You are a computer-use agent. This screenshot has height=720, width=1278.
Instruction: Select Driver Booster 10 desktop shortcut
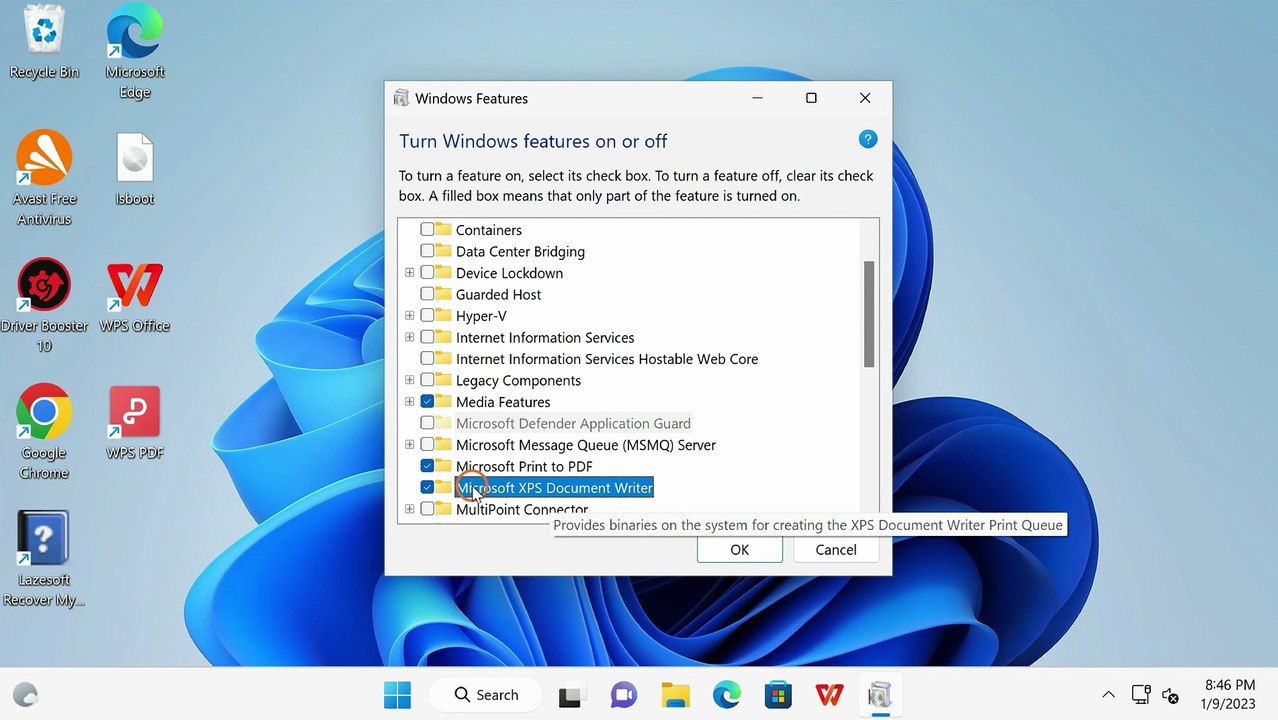click(x=44, y=305)
